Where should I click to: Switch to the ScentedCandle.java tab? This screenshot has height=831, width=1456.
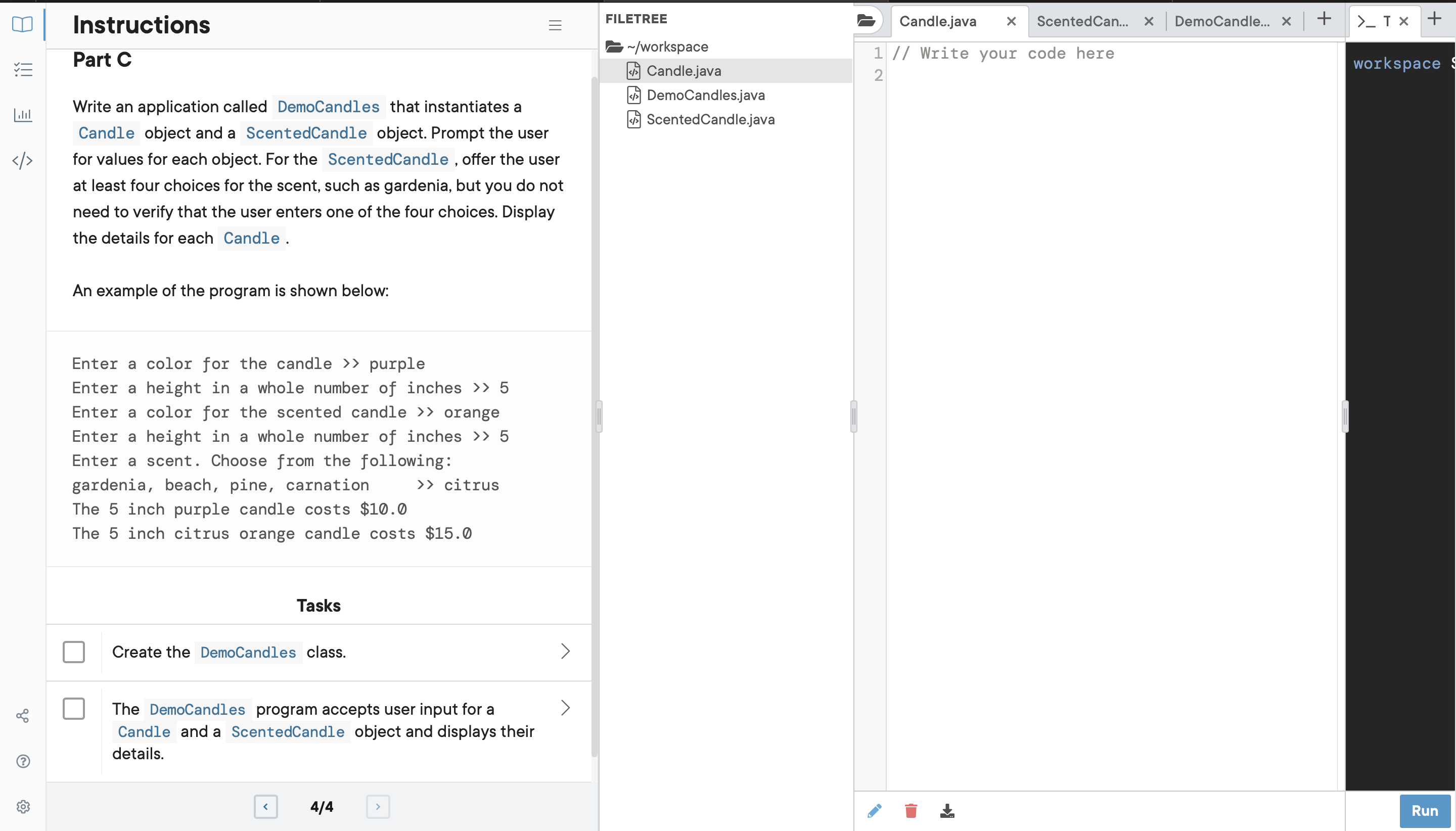point(1081,21)
